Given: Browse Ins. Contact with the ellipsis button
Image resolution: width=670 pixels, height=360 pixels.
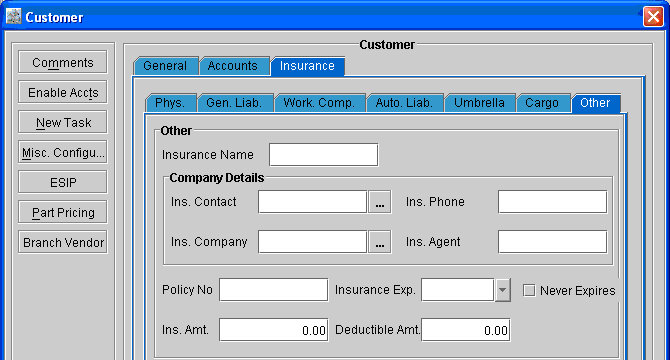Looking at the screenshot, I should 379,202.
